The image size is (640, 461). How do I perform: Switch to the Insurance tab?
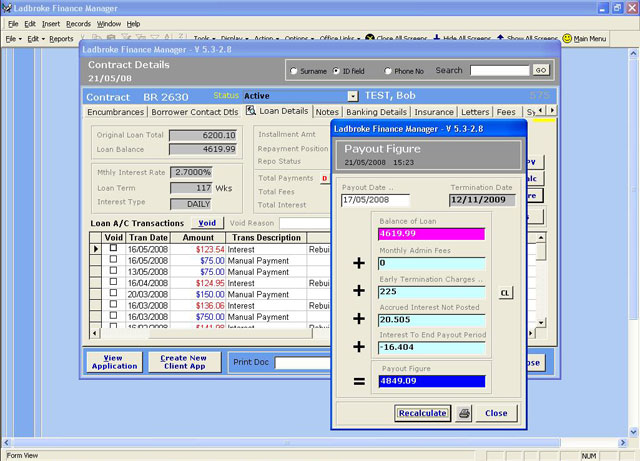[434, 112]
